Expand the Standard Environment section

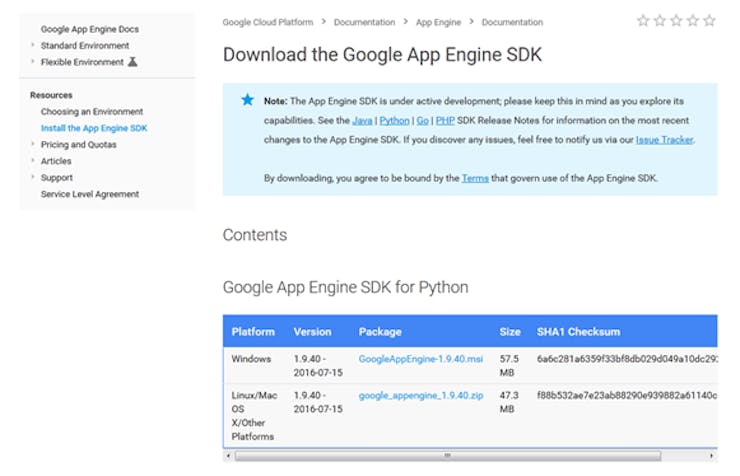33,46
